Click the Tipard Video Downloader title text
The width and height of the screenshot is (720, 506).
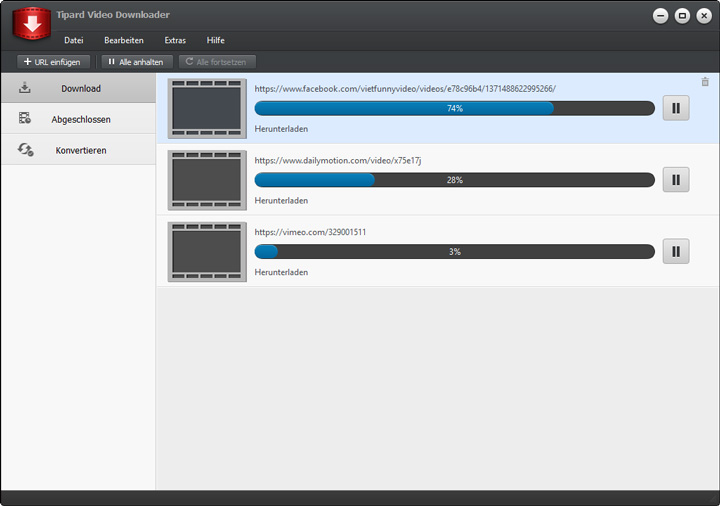click(113, 15)
